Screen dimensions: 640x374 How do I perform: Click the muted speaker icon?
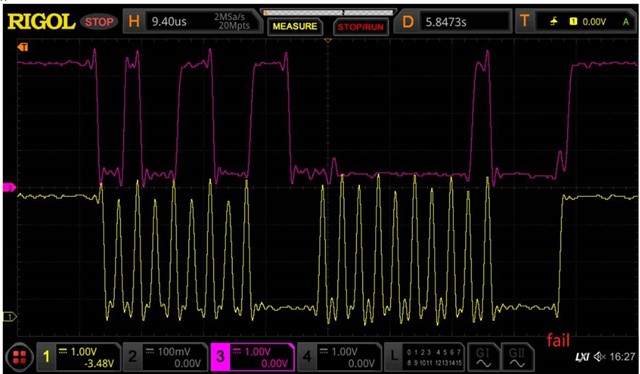[x=600, y=357]
